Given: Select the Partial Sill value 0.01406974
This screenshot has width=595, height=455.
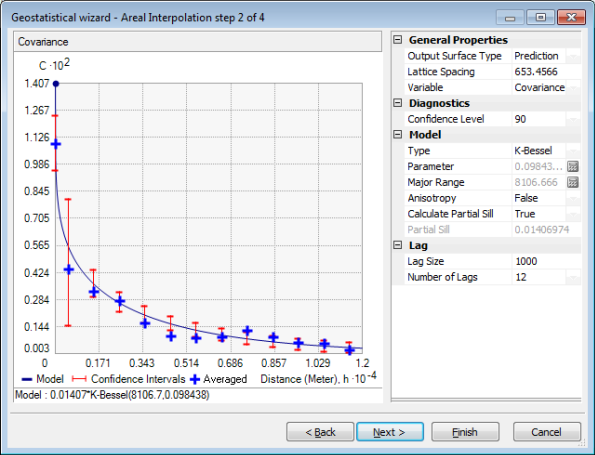Looking at the screenshot, I should (x=546, y=230).
